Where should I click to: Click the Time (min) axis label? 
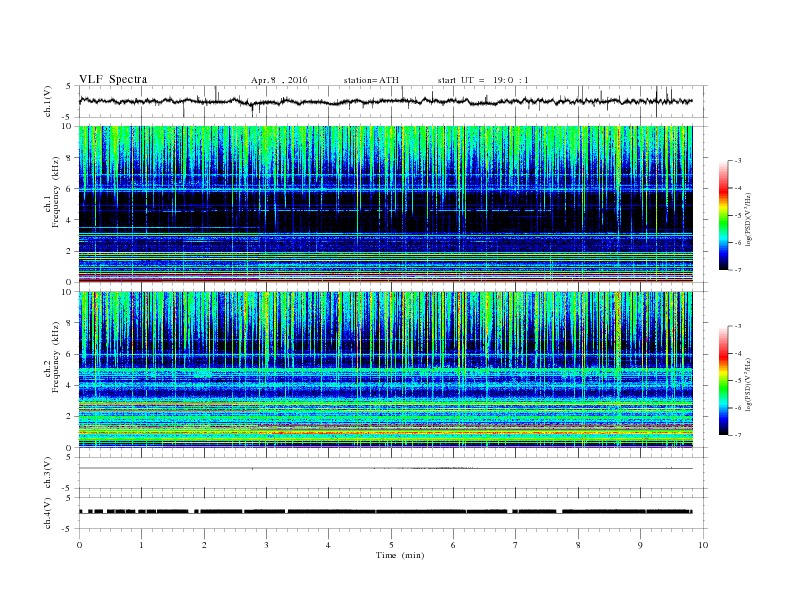coord(402,555)
